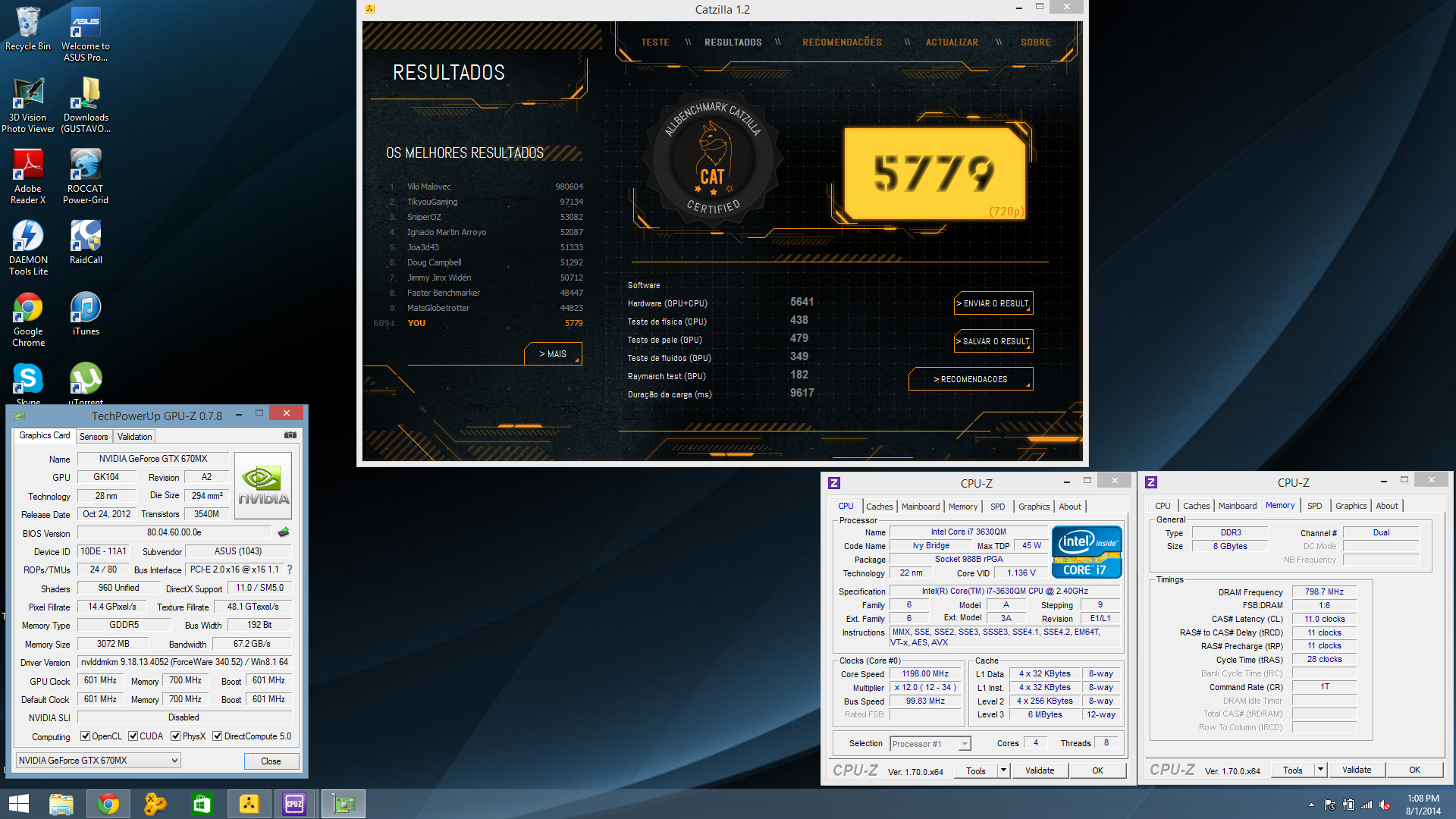Toggle OpenCL checkbox in GPU-Z
This screenshot has height=819, width=1456.
(x=85, y=736)
